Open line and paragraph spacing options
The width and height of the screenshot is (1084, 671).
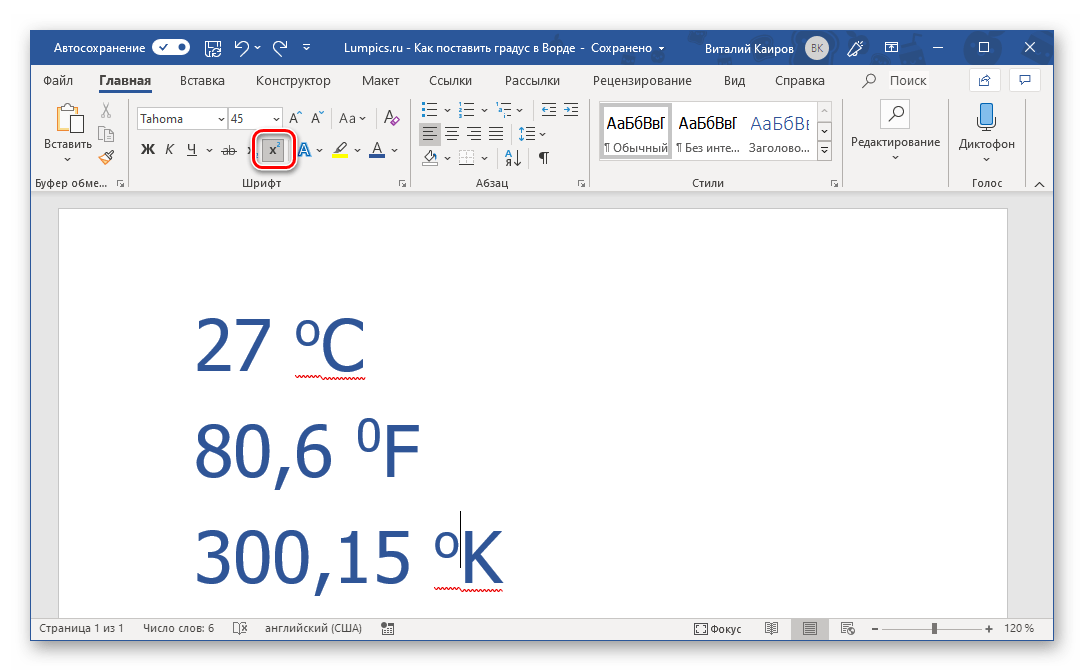(x=531, y=133)
